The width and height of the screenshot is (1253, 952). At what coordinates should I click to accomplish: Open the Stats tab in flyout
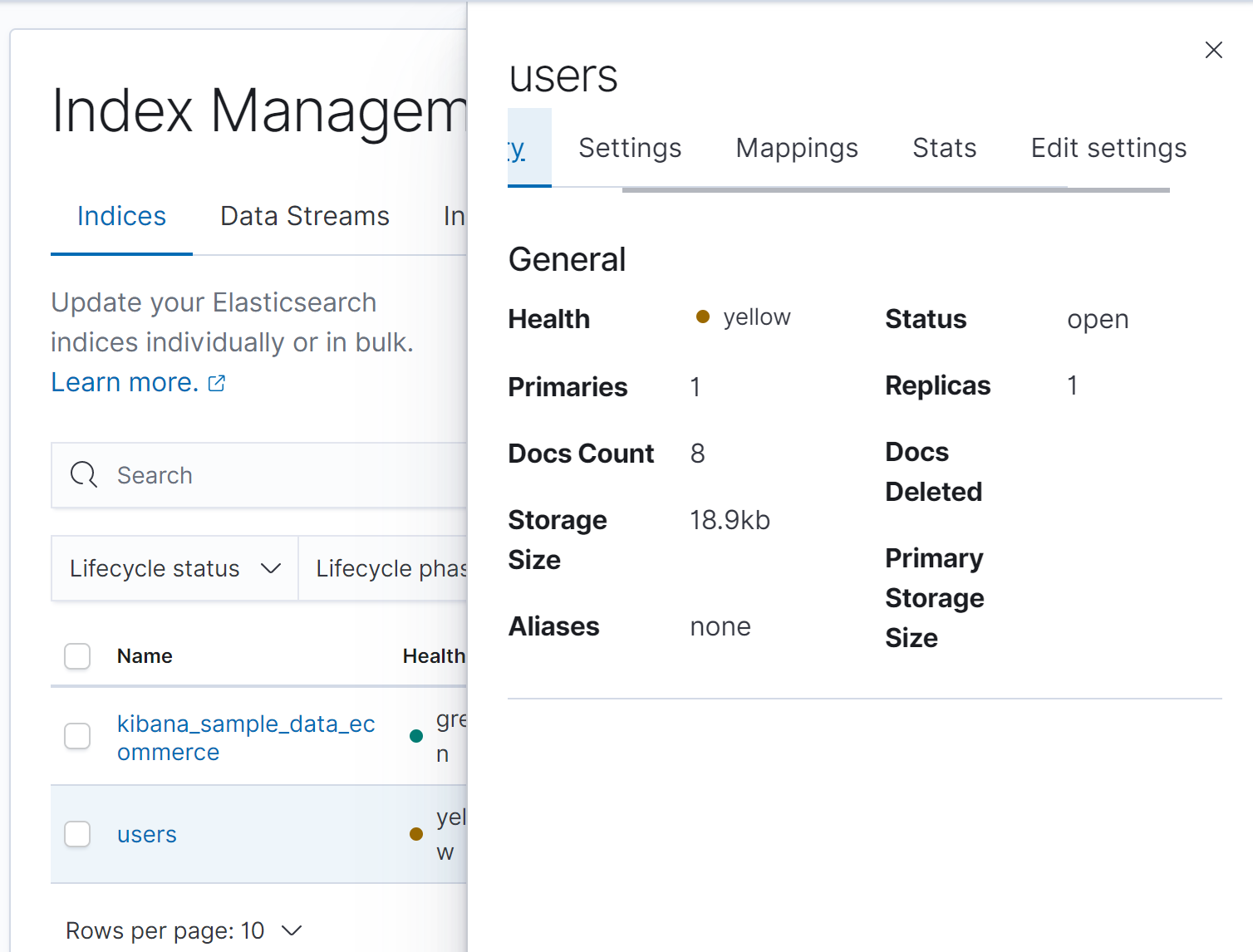(944, 148)
